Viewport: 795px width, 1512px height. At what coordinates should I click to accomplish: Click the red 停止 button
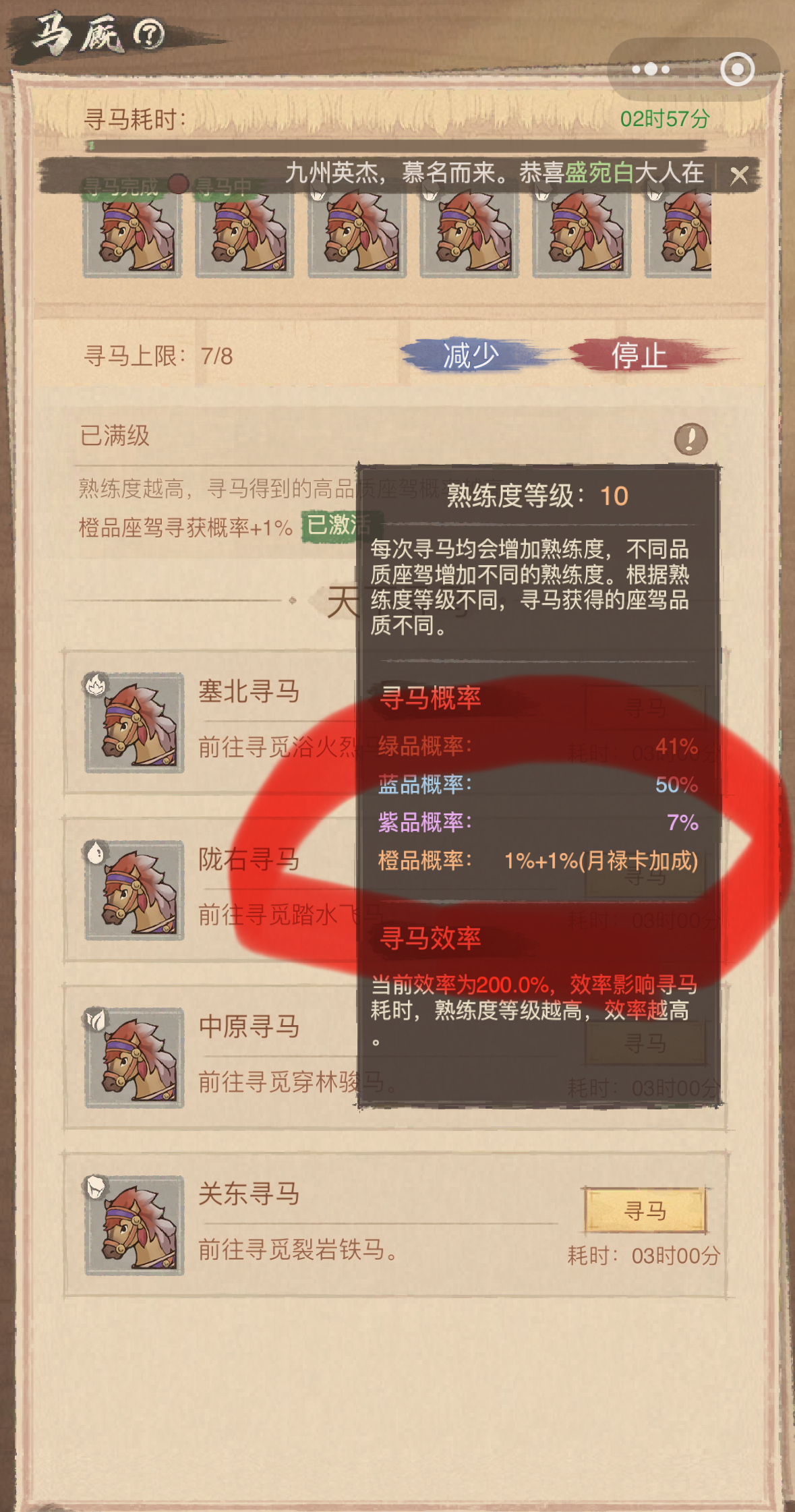click(x=639, y=355)
